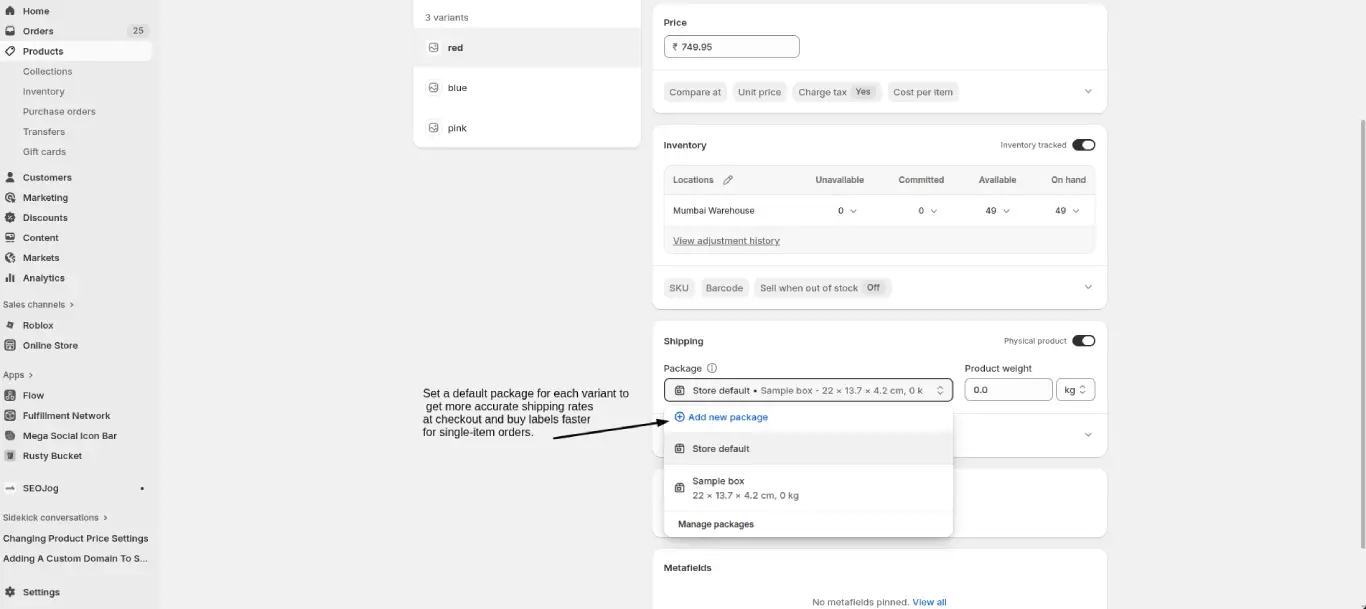Click View all under Metafields
The width and height of the screenshot is (1366, 609).
click(928, 601)
